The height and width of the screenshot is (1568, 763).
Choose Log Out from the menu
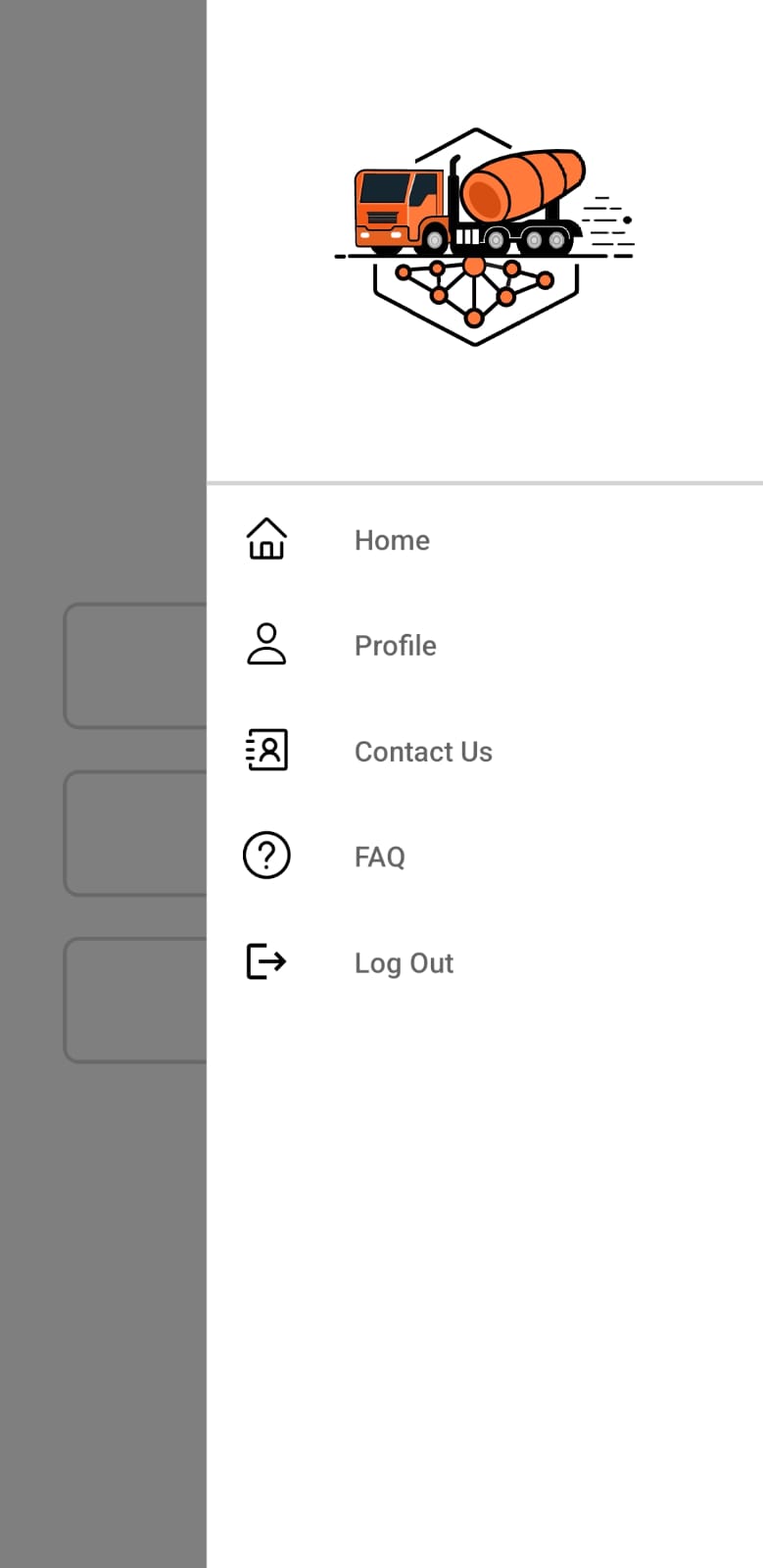[485, 962]
